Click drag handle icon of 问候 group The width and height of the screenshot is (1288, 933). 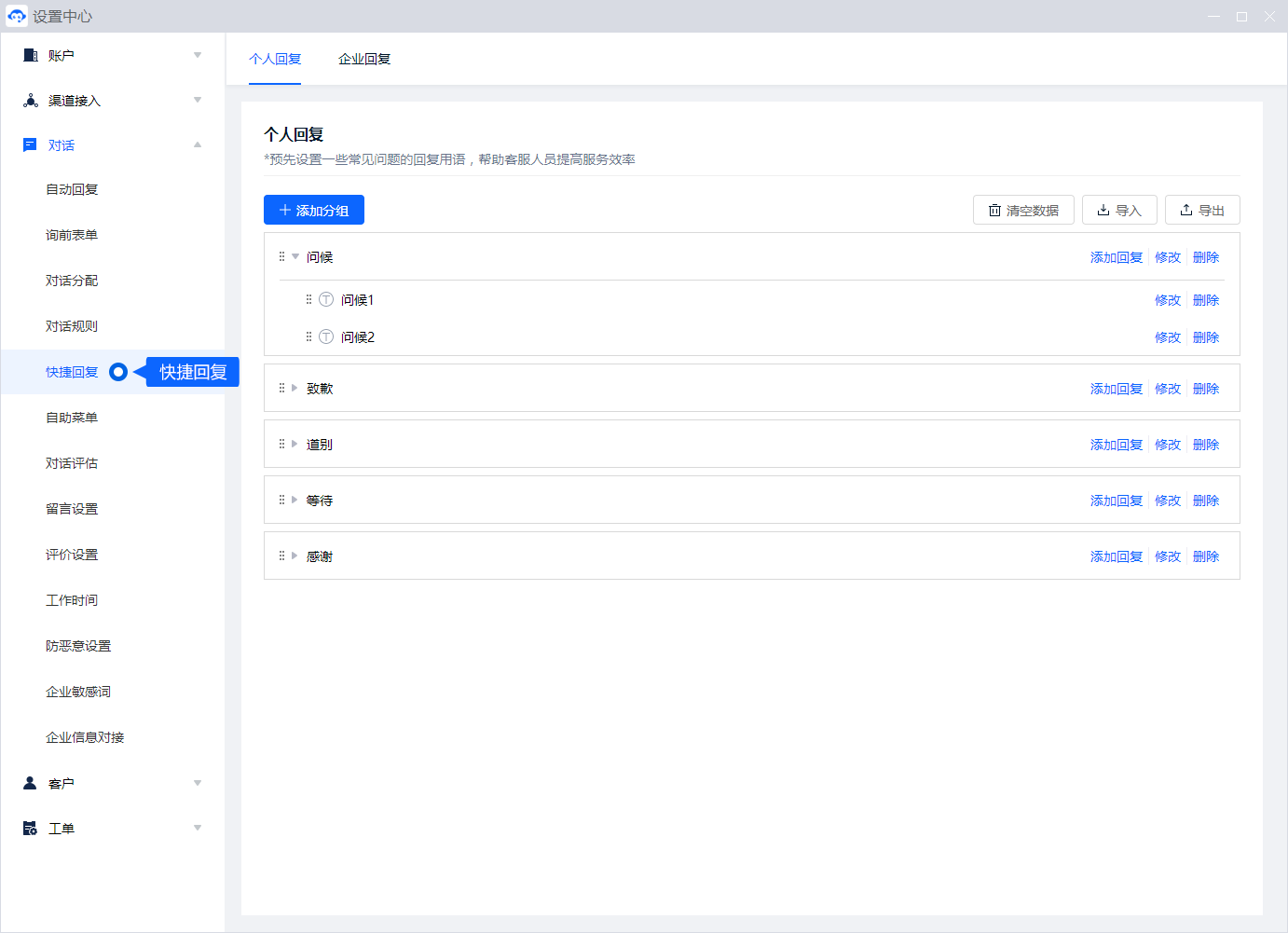[281, 256]
